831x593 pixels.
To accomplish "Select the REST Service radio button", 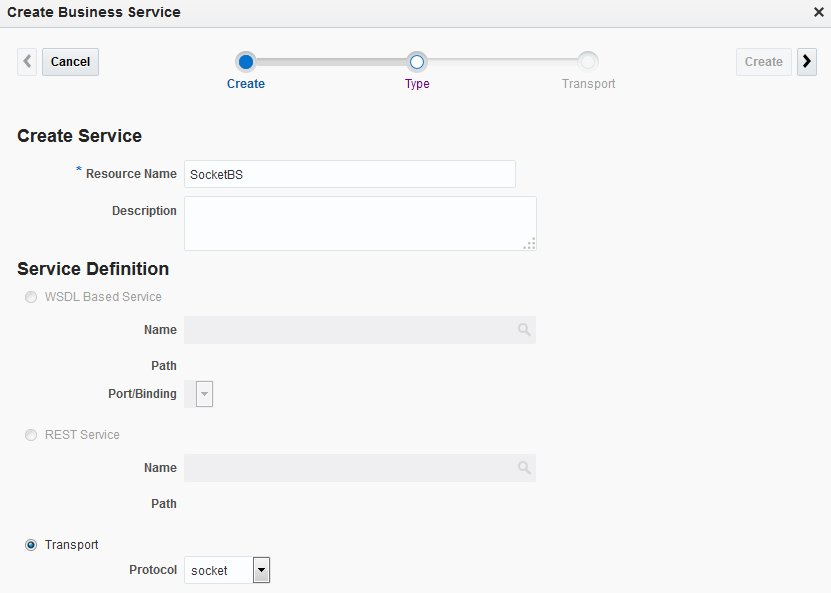I will coord(31,435).
